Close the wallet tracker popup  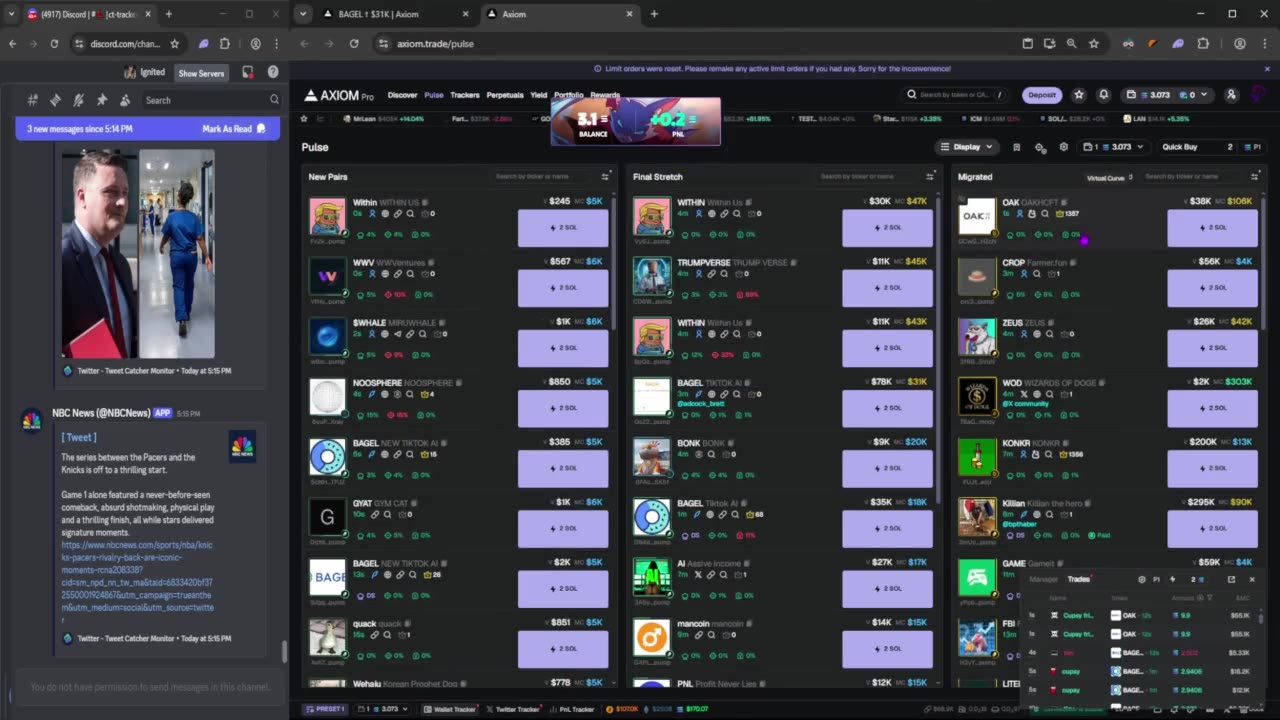(x=1251, y=579)
